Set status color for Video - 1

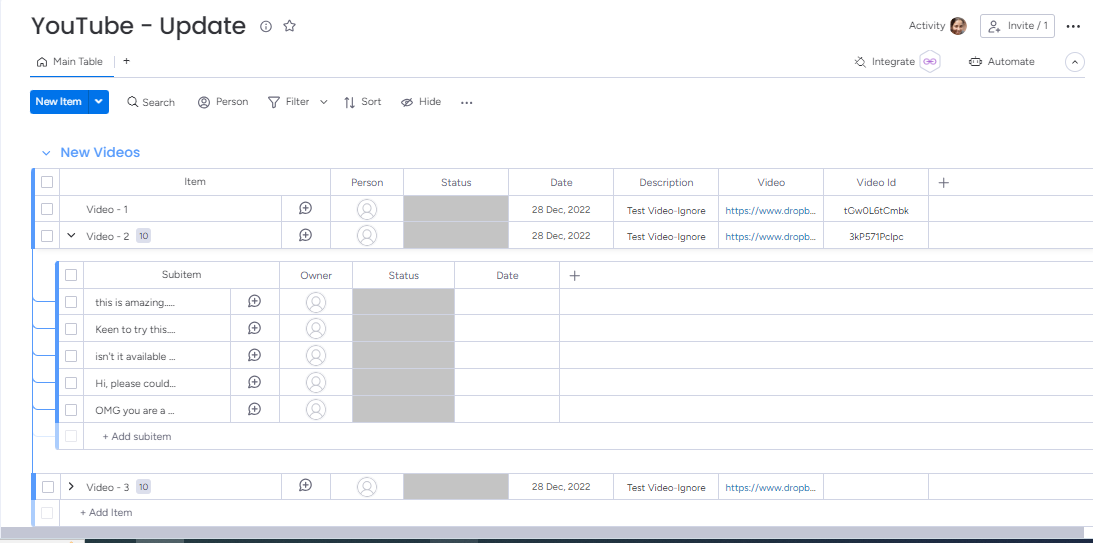click(456, 209)
